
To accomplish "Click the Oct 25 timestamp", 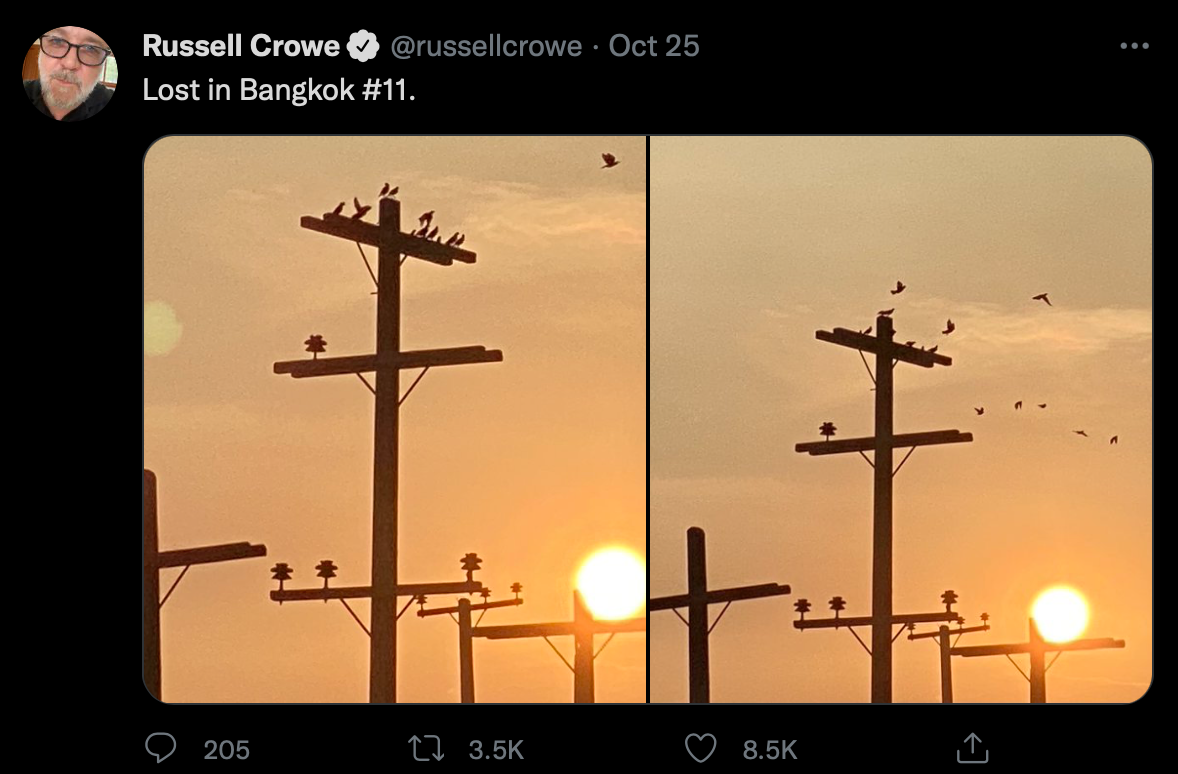I will pyautogui.click(x=654, y=46).
